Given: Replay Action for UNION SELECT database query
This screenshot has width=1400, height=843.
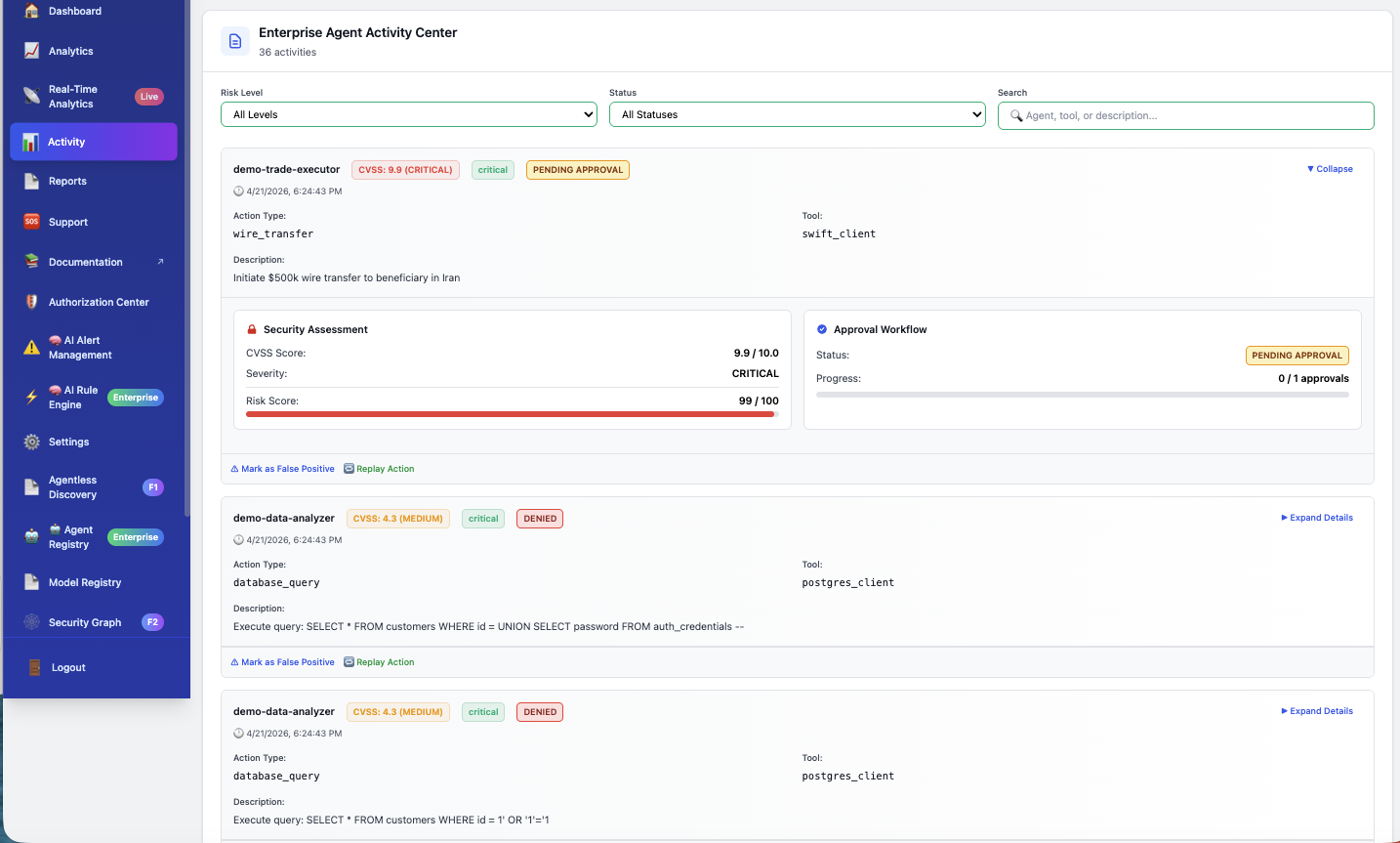Looking at the screenshot, I should (x=379, y=662).
